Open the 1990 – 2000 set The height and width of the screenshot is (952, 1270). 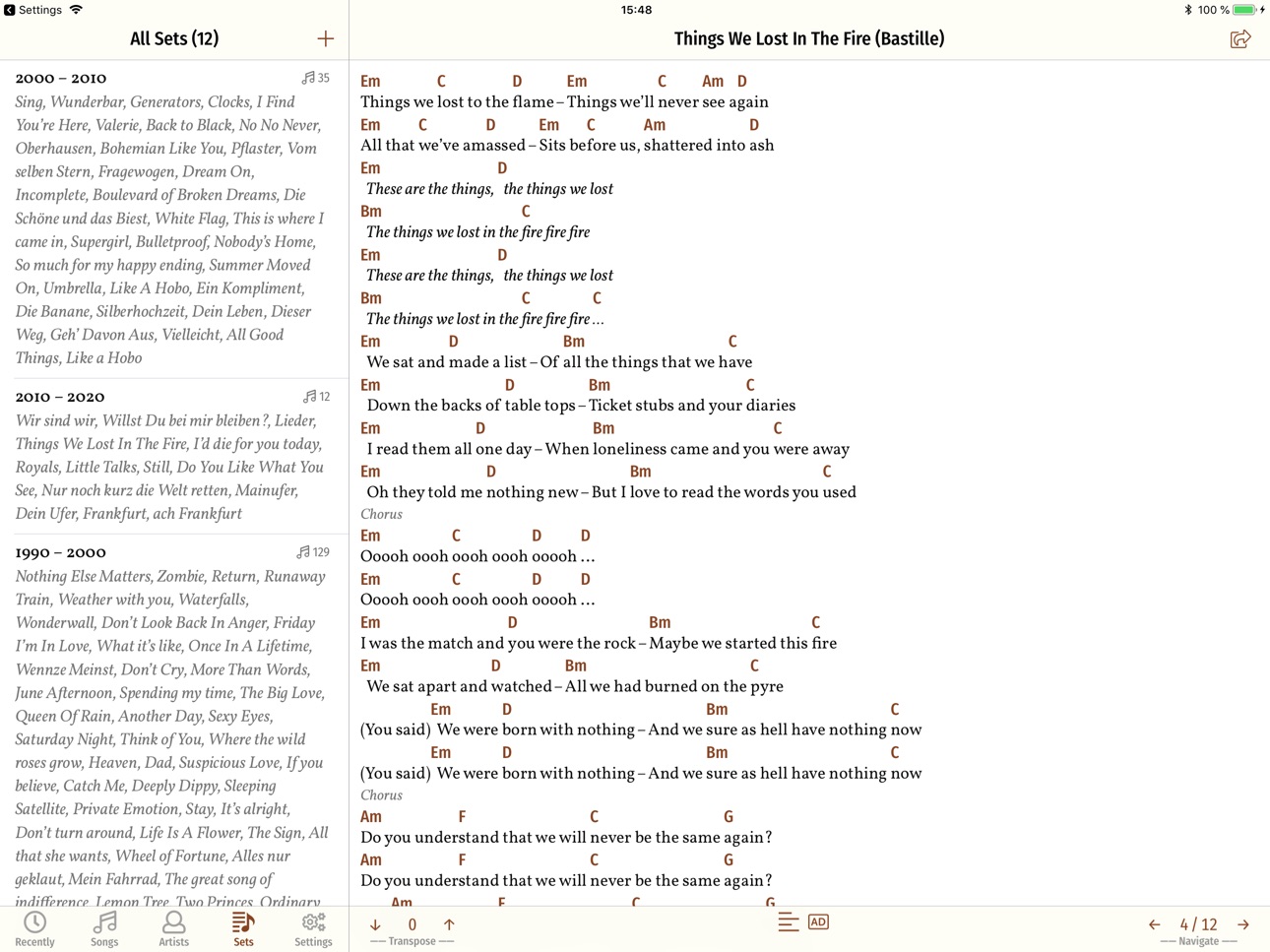coord(174,721)
